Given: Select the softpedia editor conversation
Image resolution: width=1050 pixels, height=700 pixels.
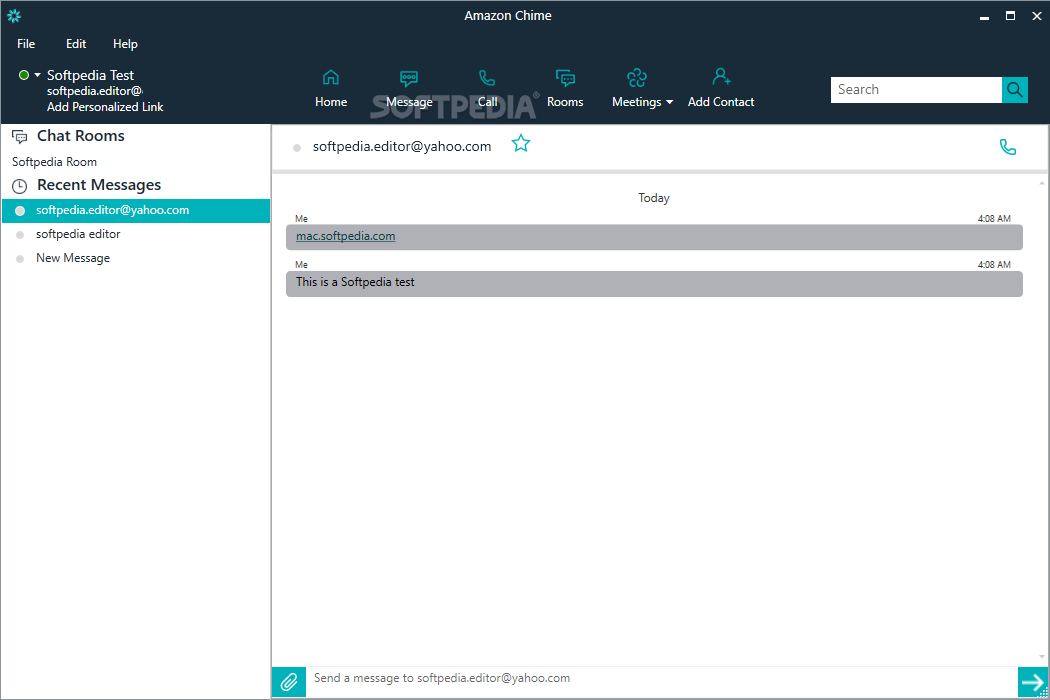Looking at the screenshot, I should click(x=136, y=234).
